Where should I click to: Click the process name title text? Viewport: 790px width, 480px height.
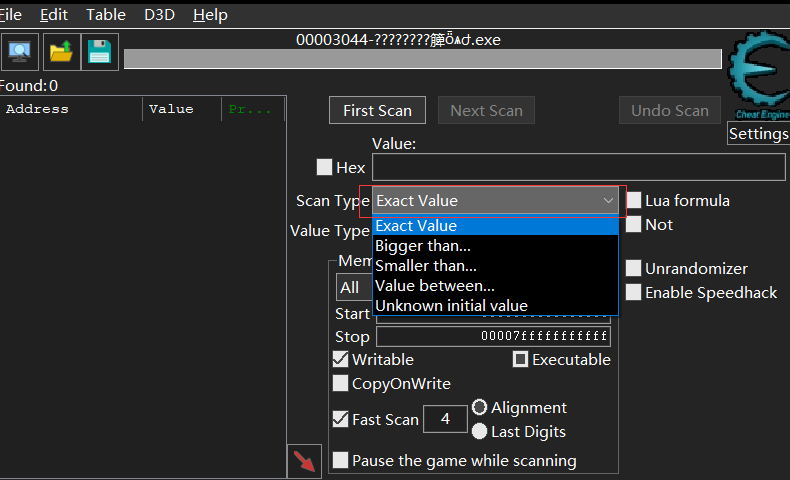coord(398,39)
